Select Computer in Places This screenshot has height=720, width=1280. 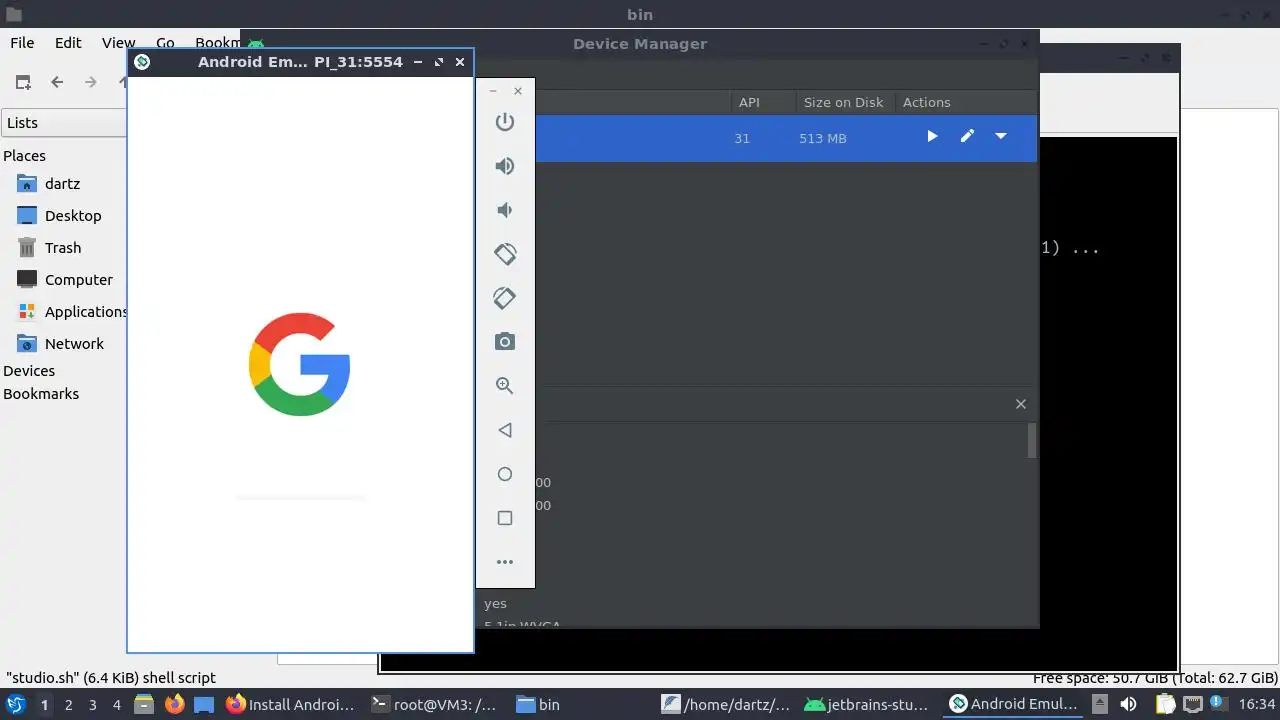(78, 280)
